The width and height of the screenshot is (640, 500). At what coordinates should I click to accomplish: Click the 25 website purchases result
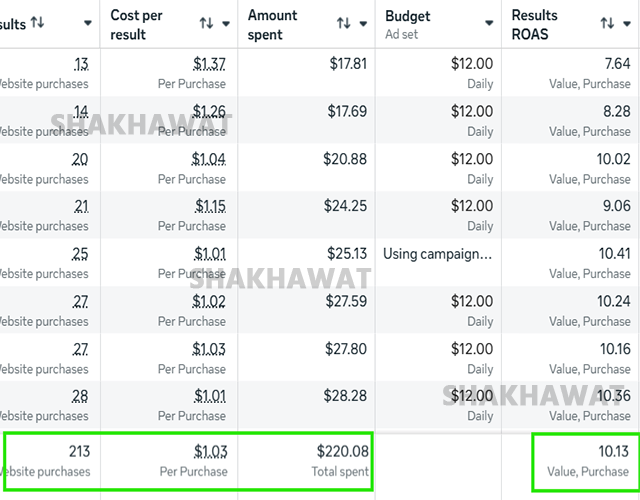(80, 254)
